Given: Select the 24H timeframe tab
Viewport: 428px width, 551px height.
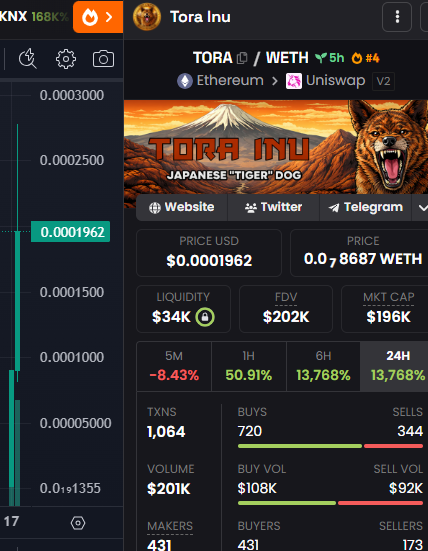Looking at the screenshot, I should tap(394, 366).
